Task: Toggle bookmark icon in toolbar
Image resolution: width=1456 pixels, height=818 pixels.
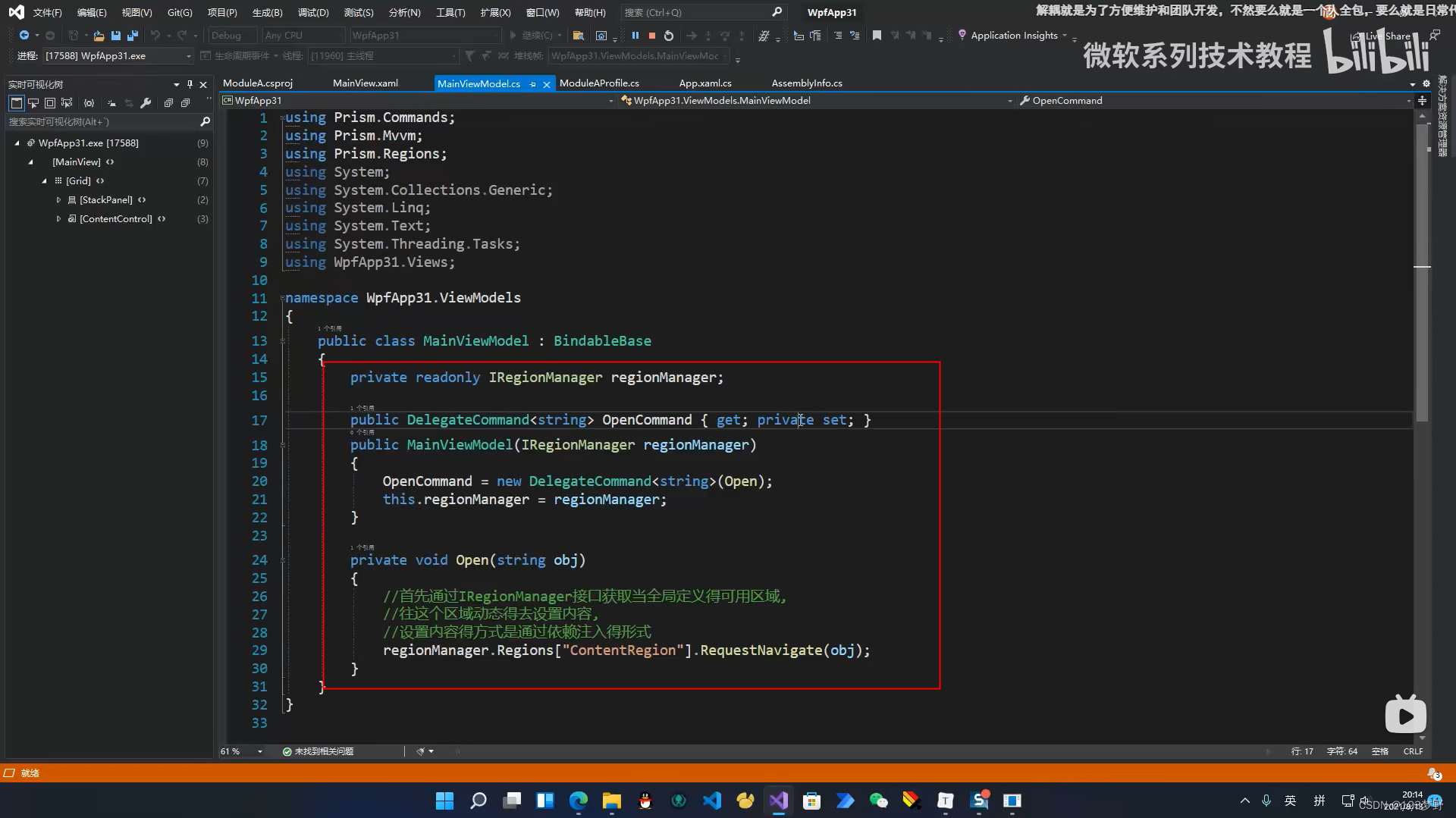Action: pyautogui.click(x=877, y=36)
